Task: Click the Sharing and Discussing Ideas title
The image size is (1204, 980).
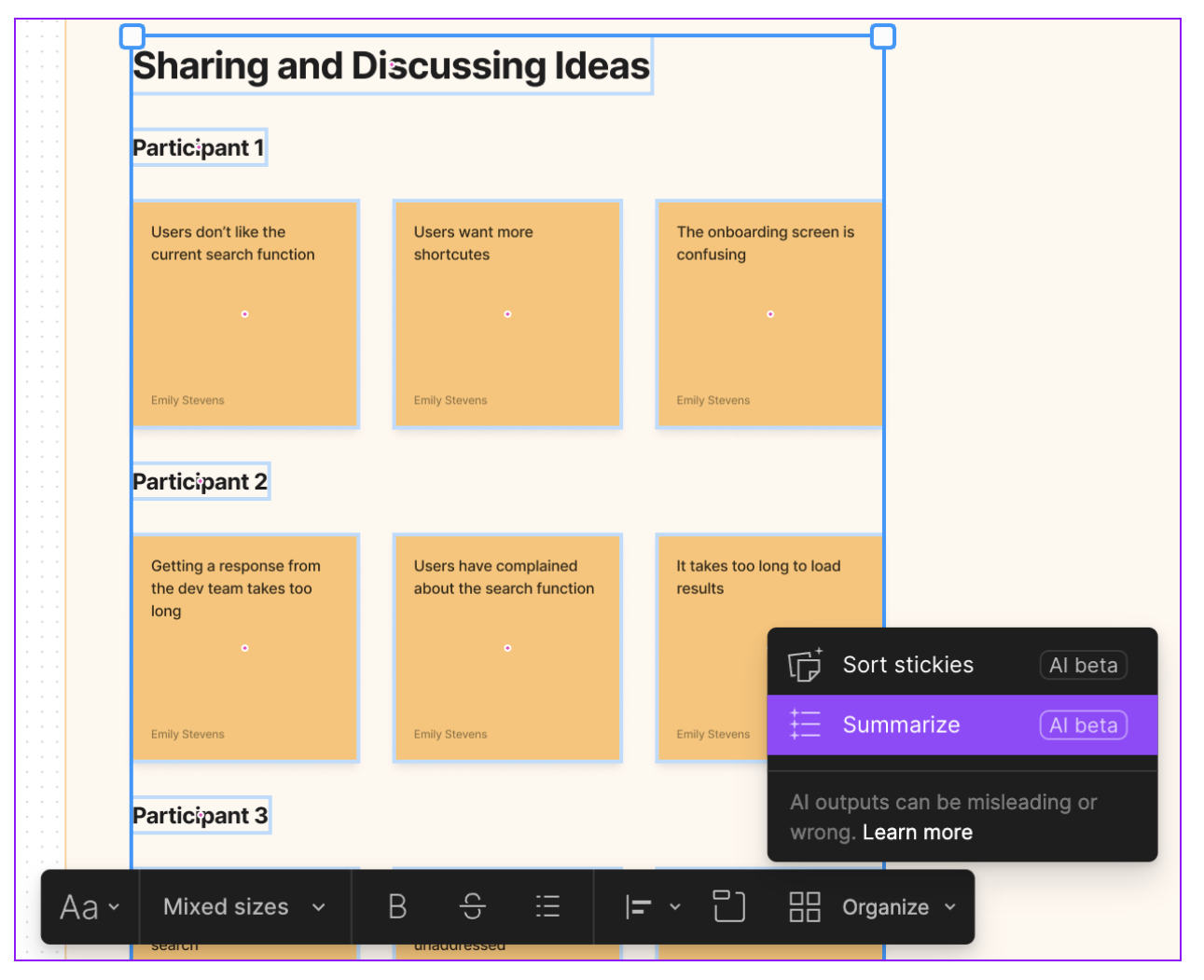Action: [391, 65]
